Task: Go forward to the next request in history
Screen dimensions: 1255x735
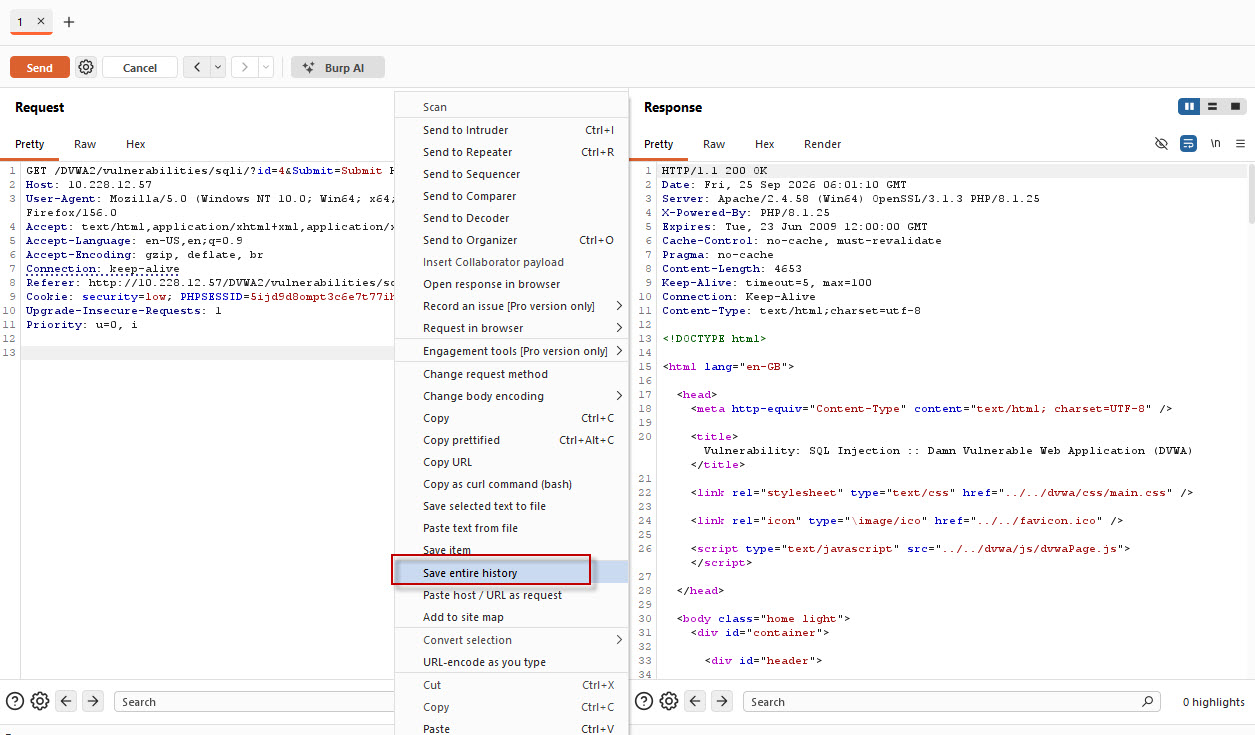Action: 246,67
